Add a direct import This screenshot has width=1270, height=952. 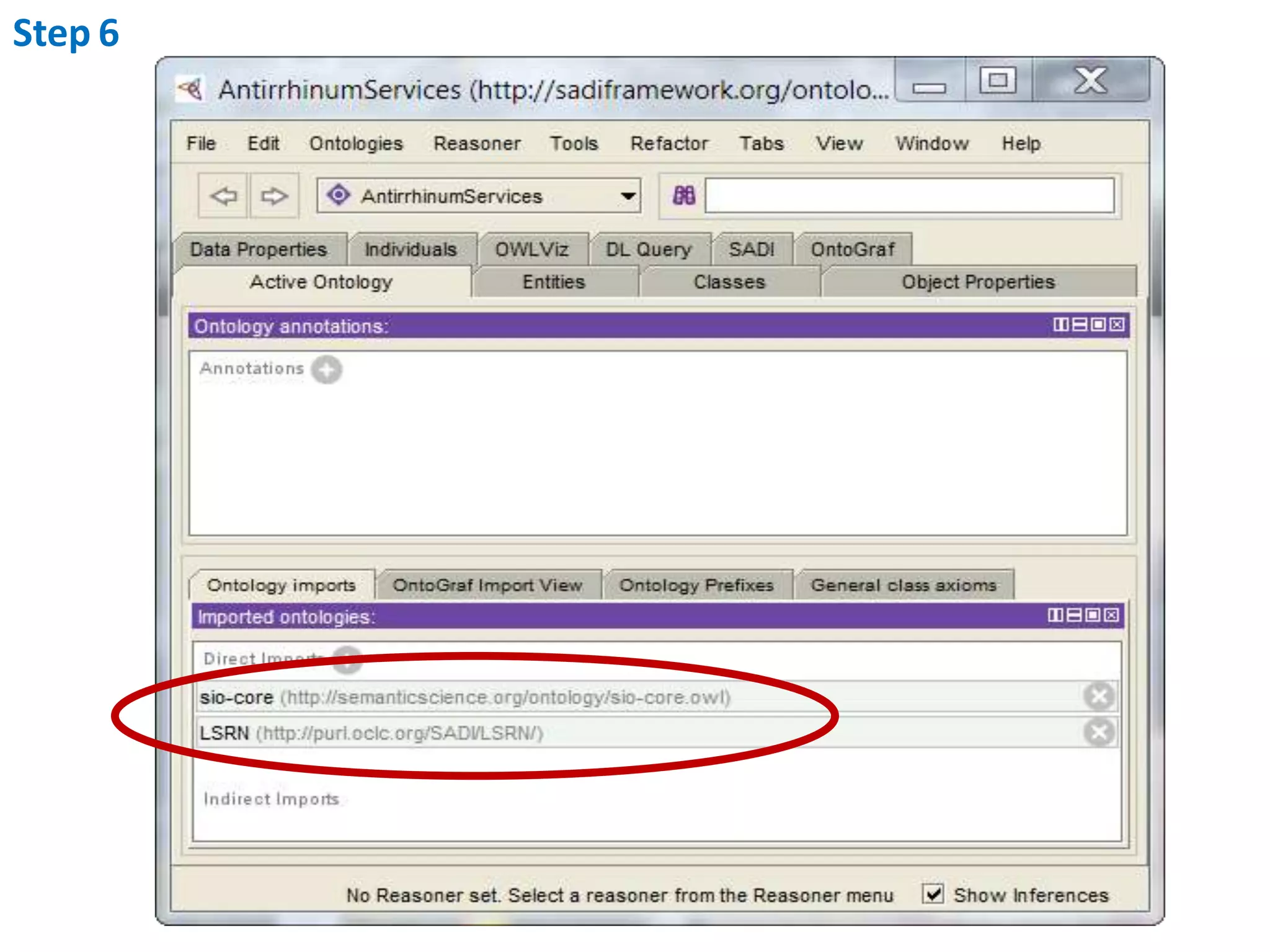(347, 659)
